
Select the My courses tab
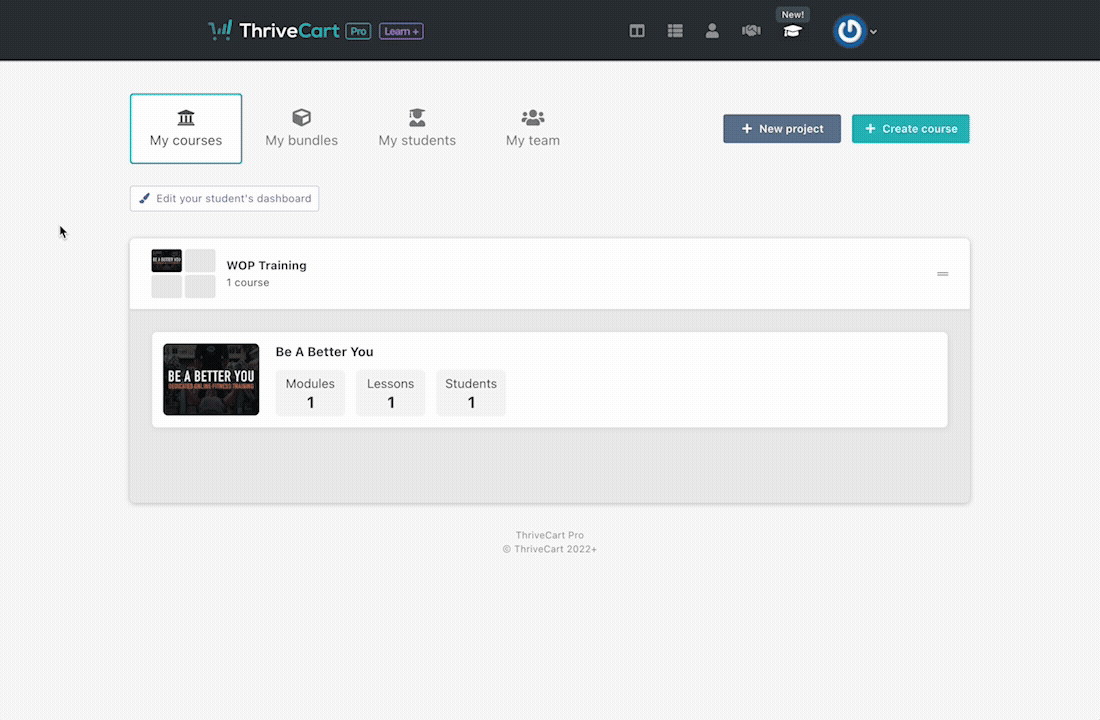pos(186,128)
